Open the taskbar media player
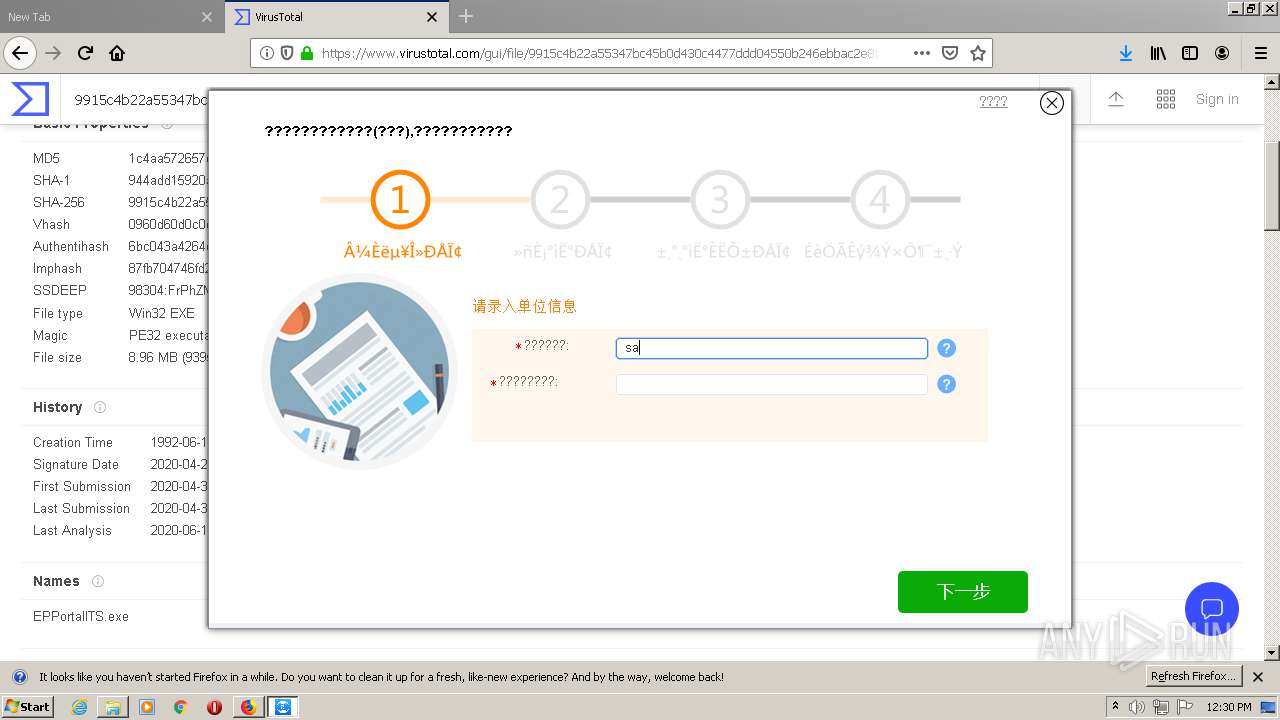Viewport: 1280px width, 720px height. 147,707
